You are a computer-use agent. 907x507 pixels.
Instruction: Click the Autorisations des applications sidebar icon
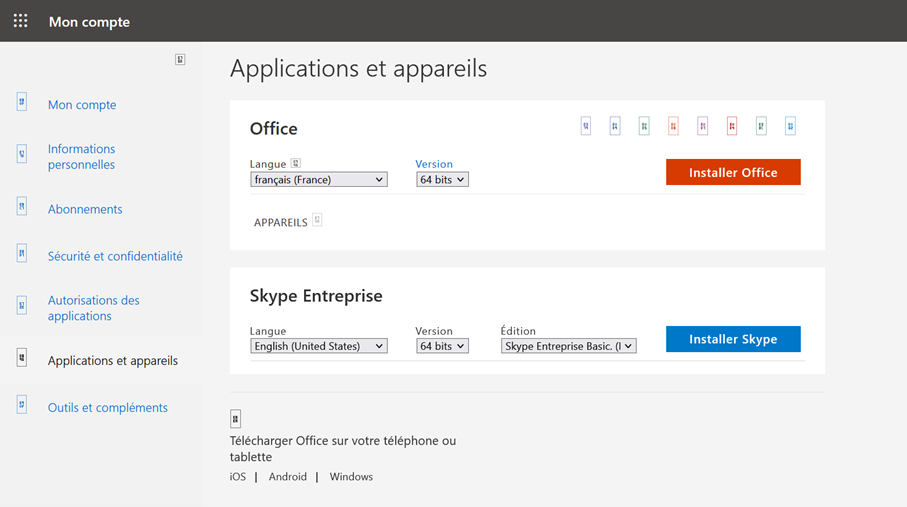click(21, 304)
